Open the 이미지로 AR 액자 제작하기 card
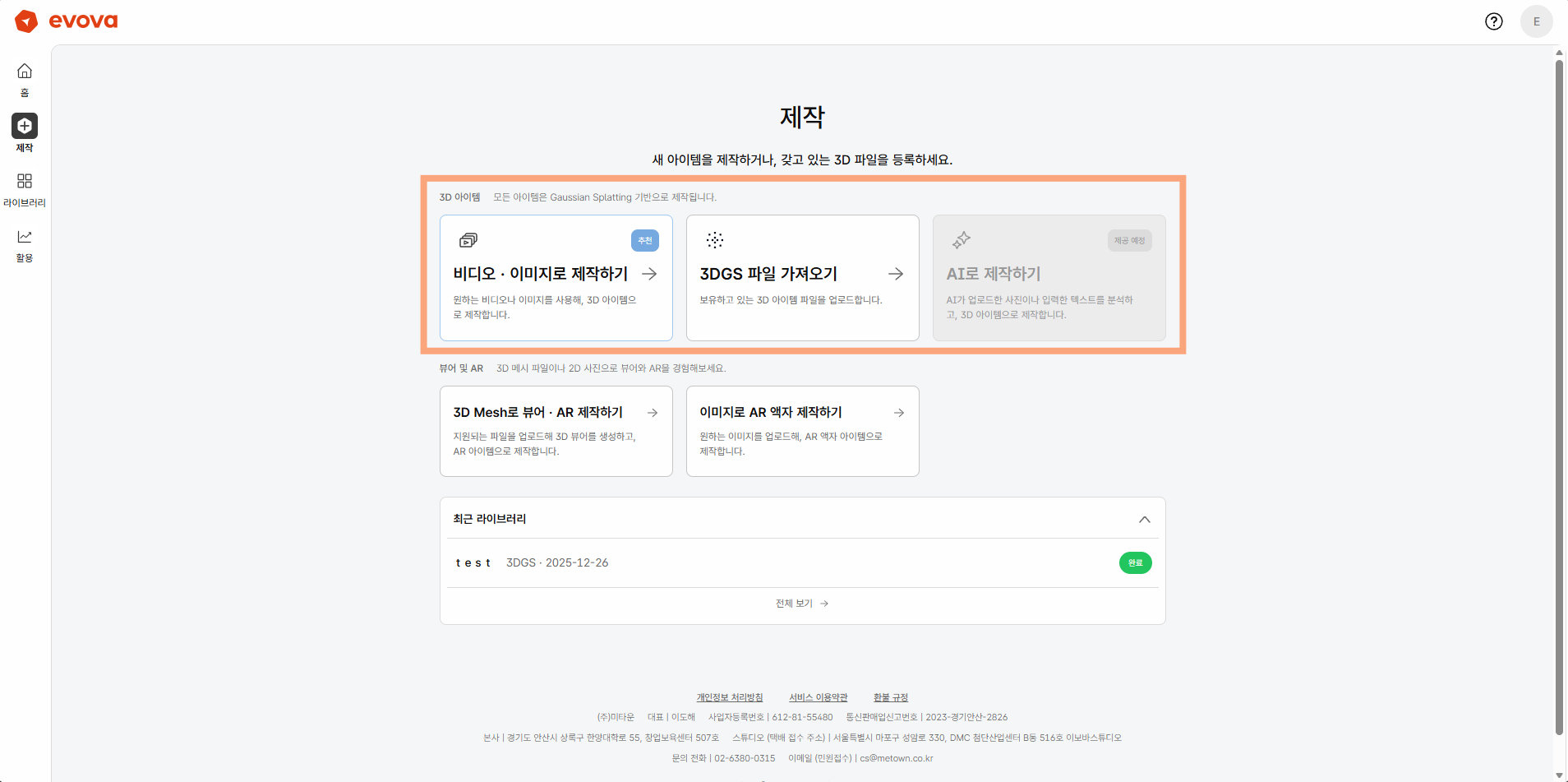This screenshot has height=782, width=1568. [802, 431]
